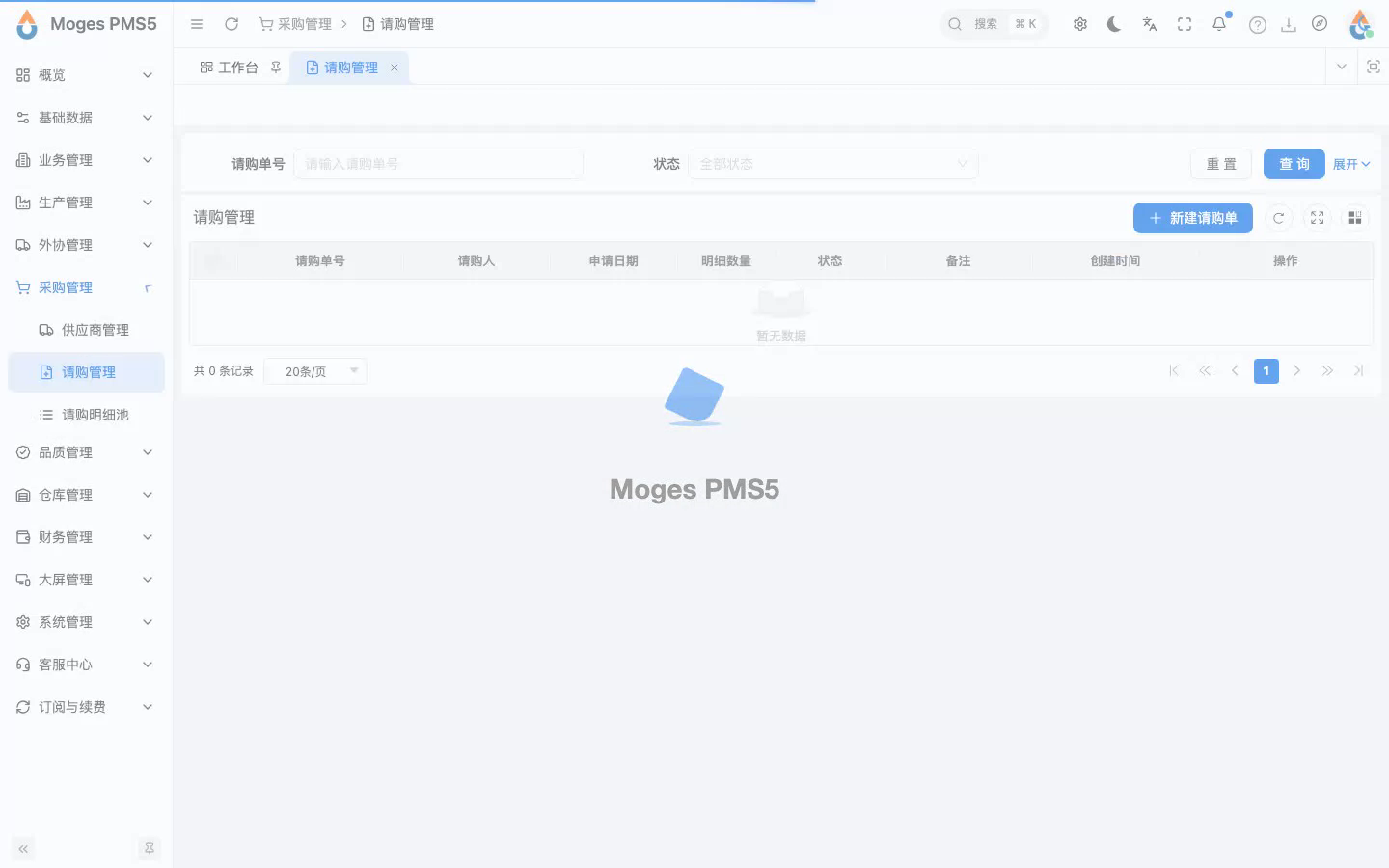The height and width of the screenshot is (868, 1389).
Task: Switch to dark mode moon icon
Action: pyautogui.click(x=1114, y=24)
